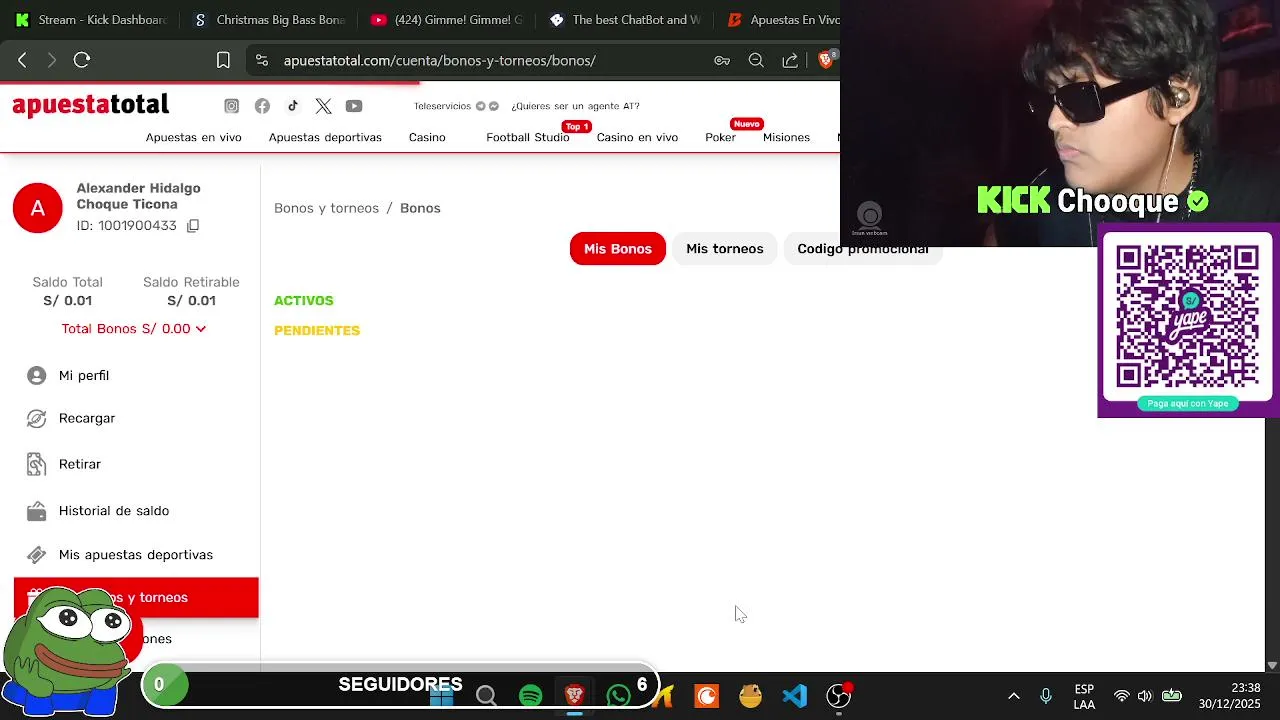Open the clock showing 23:38
1280x720 pixels.
[x=1230, y=696]
